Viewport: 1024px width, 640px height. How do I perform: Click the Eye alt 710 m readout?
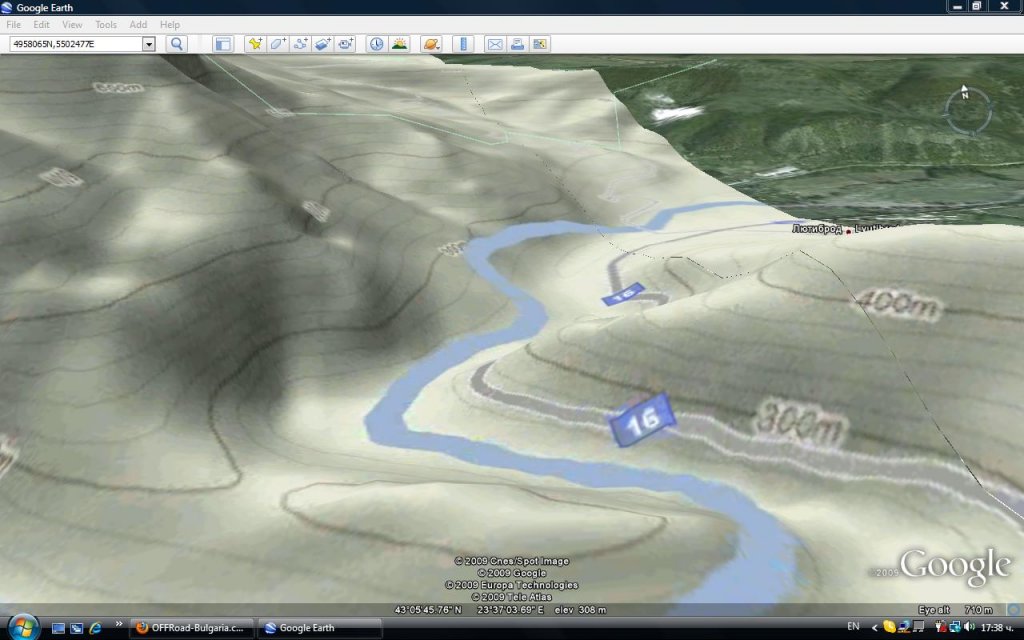[955, 609]
